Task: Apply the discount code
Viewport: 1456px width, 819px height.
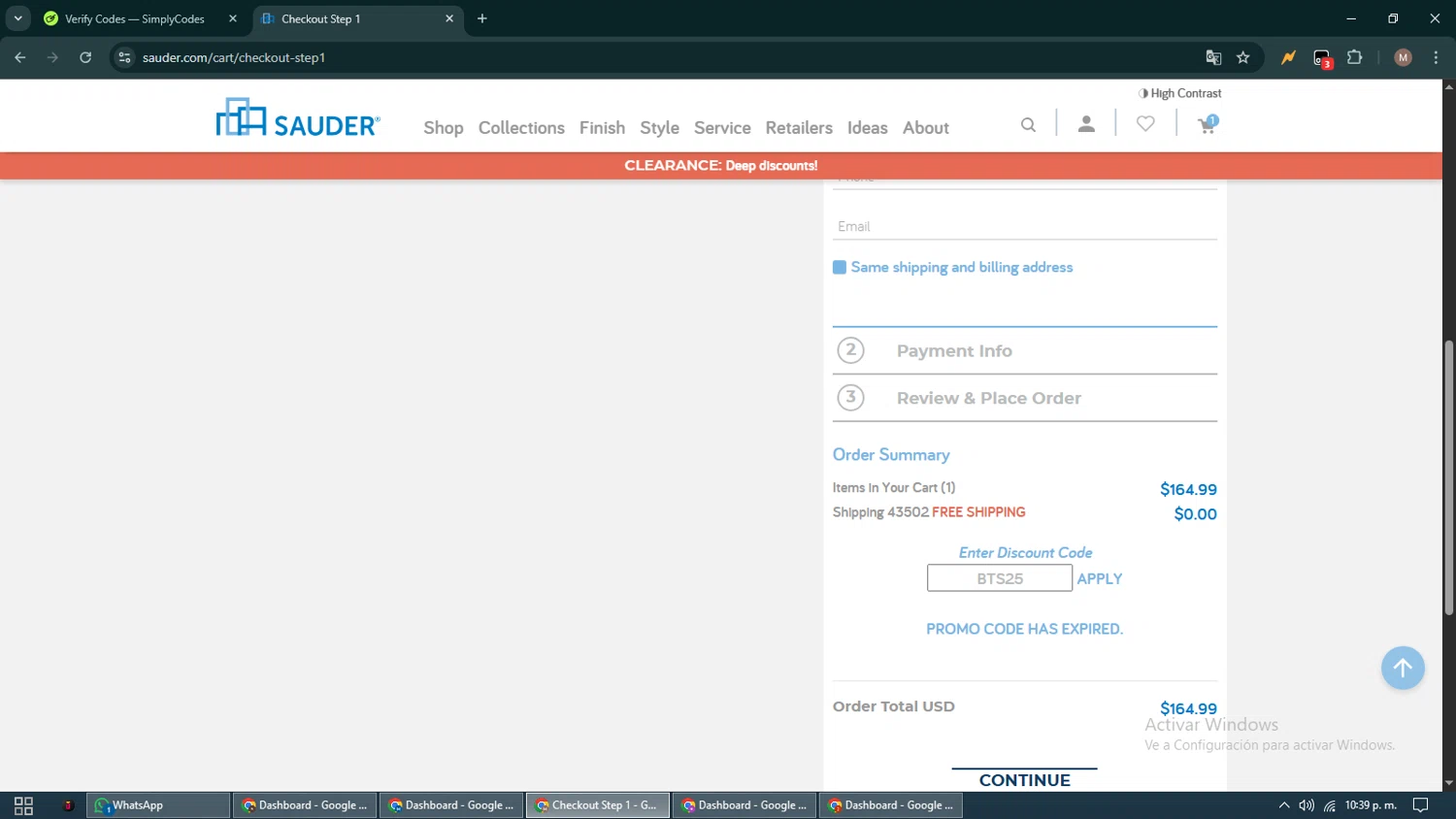Action: click(x=1100, y=578)
